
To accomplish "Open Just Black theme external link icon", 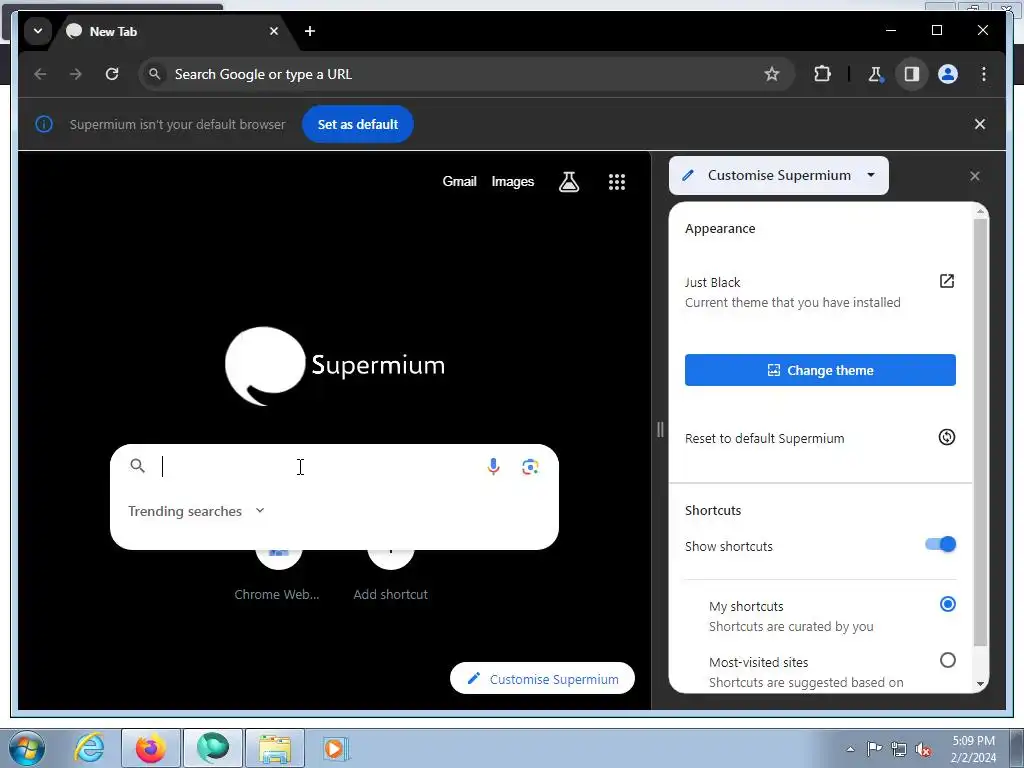I will (946, 281).
